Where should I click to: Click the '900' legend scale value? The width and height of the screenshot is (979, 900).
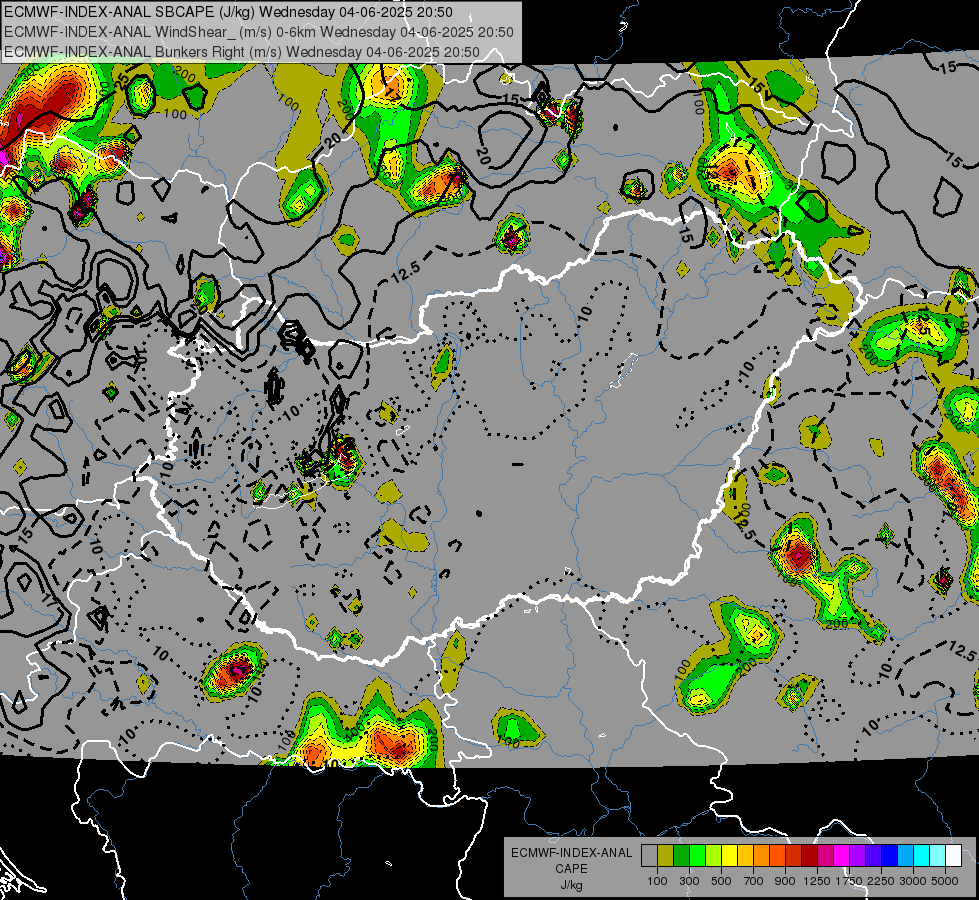(x=785, y=881)
